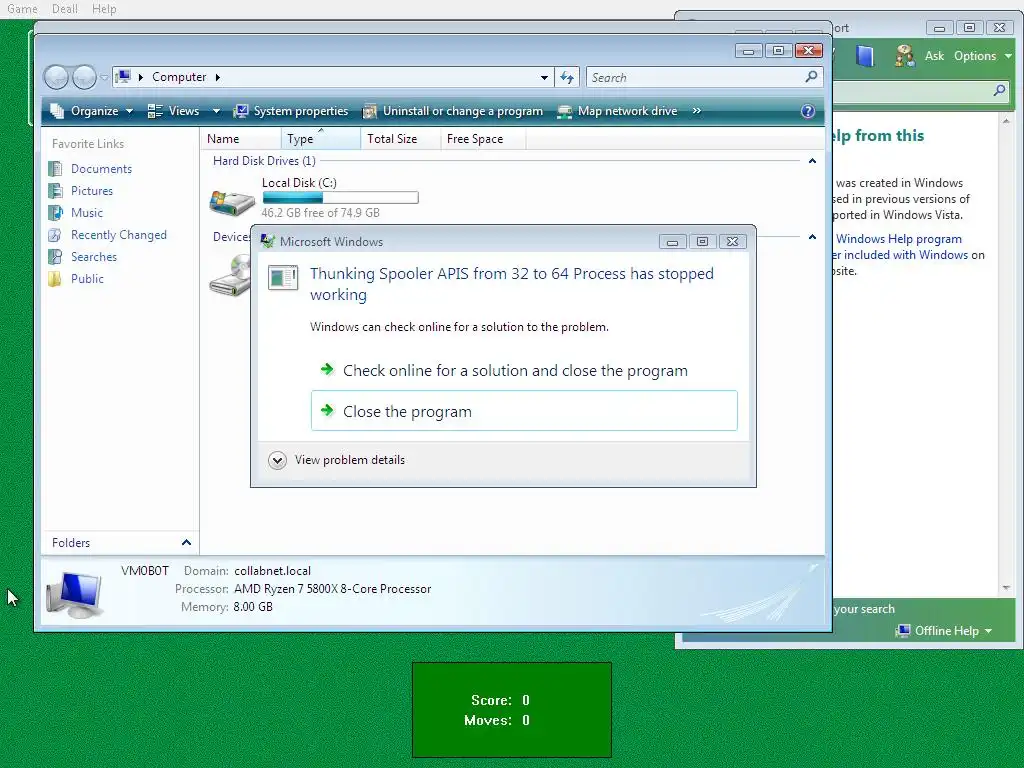Click the Back arrow in Explorer

56,78
